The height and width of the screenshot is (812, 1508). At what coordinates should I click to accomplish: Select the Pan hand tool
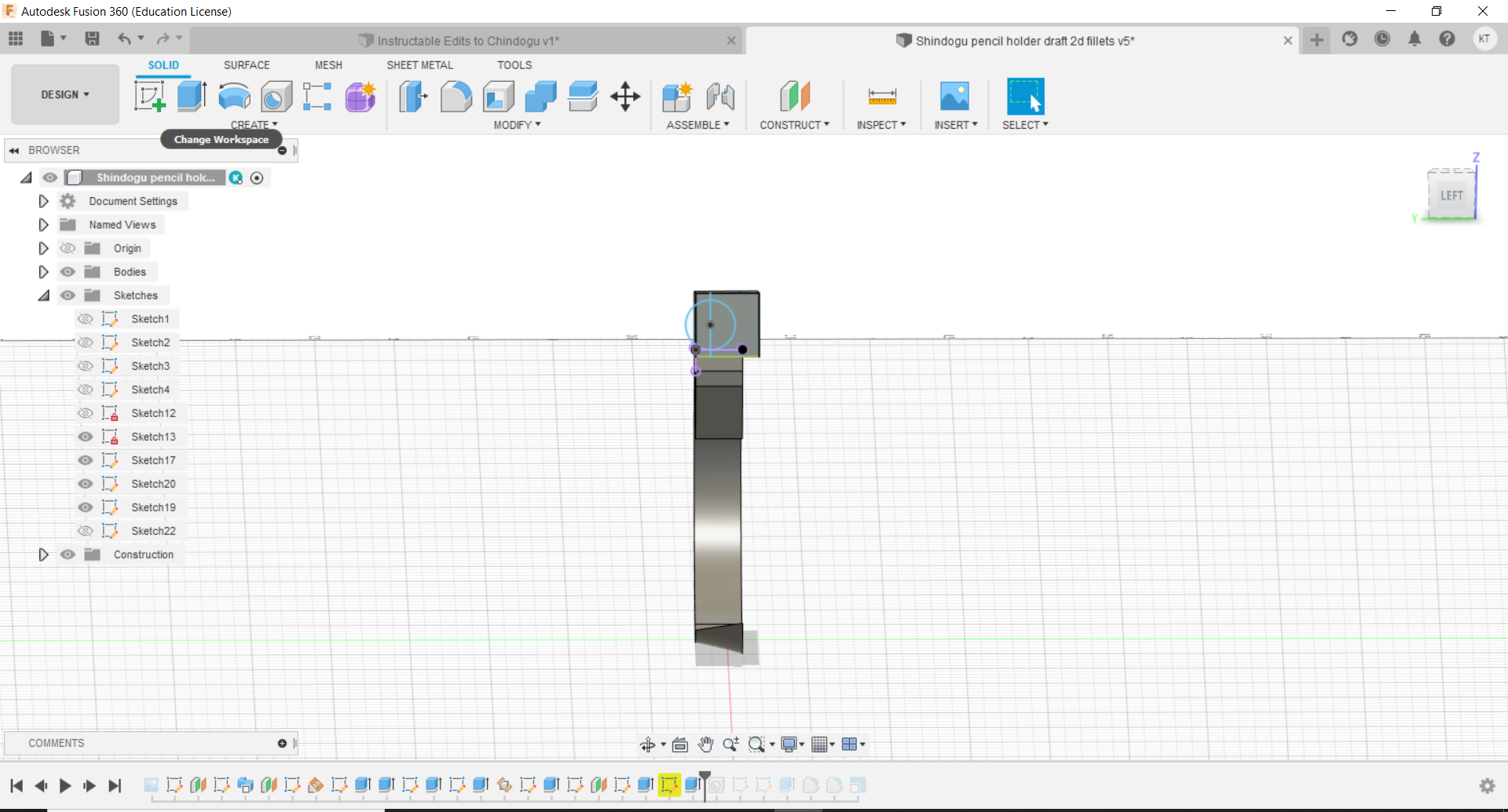pyautogui.click(x=705, y=744)
